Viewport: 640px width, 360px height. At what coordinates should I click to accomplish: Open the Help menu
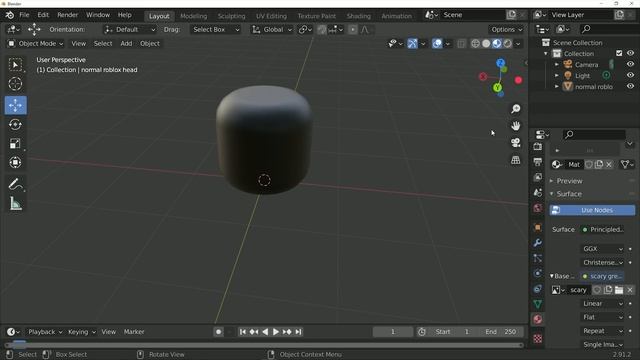click(124, 15)
